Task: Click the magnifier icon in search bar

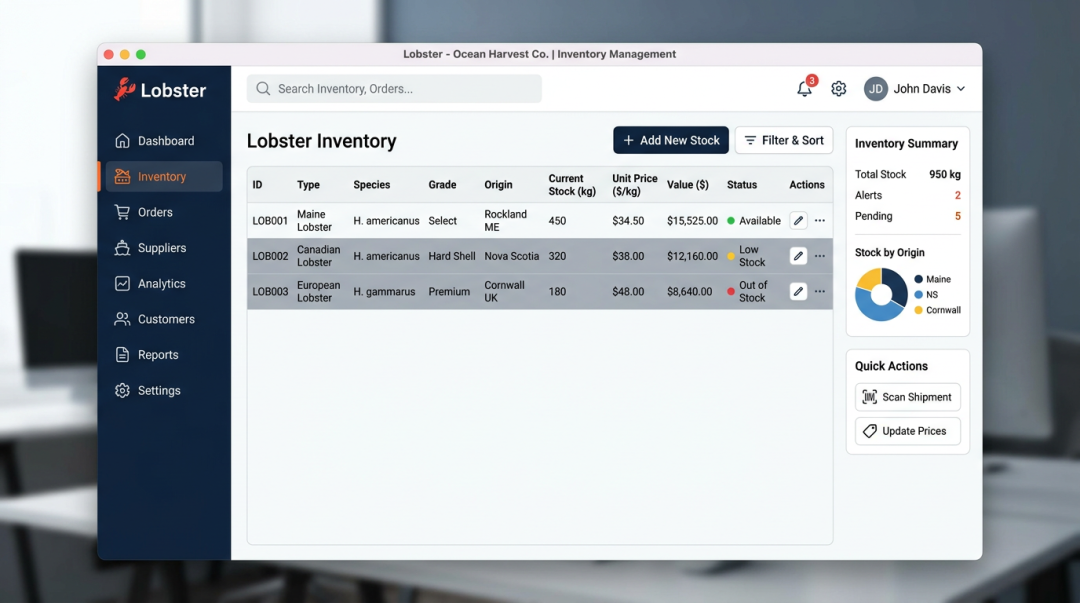Action: tap(263, 89)
